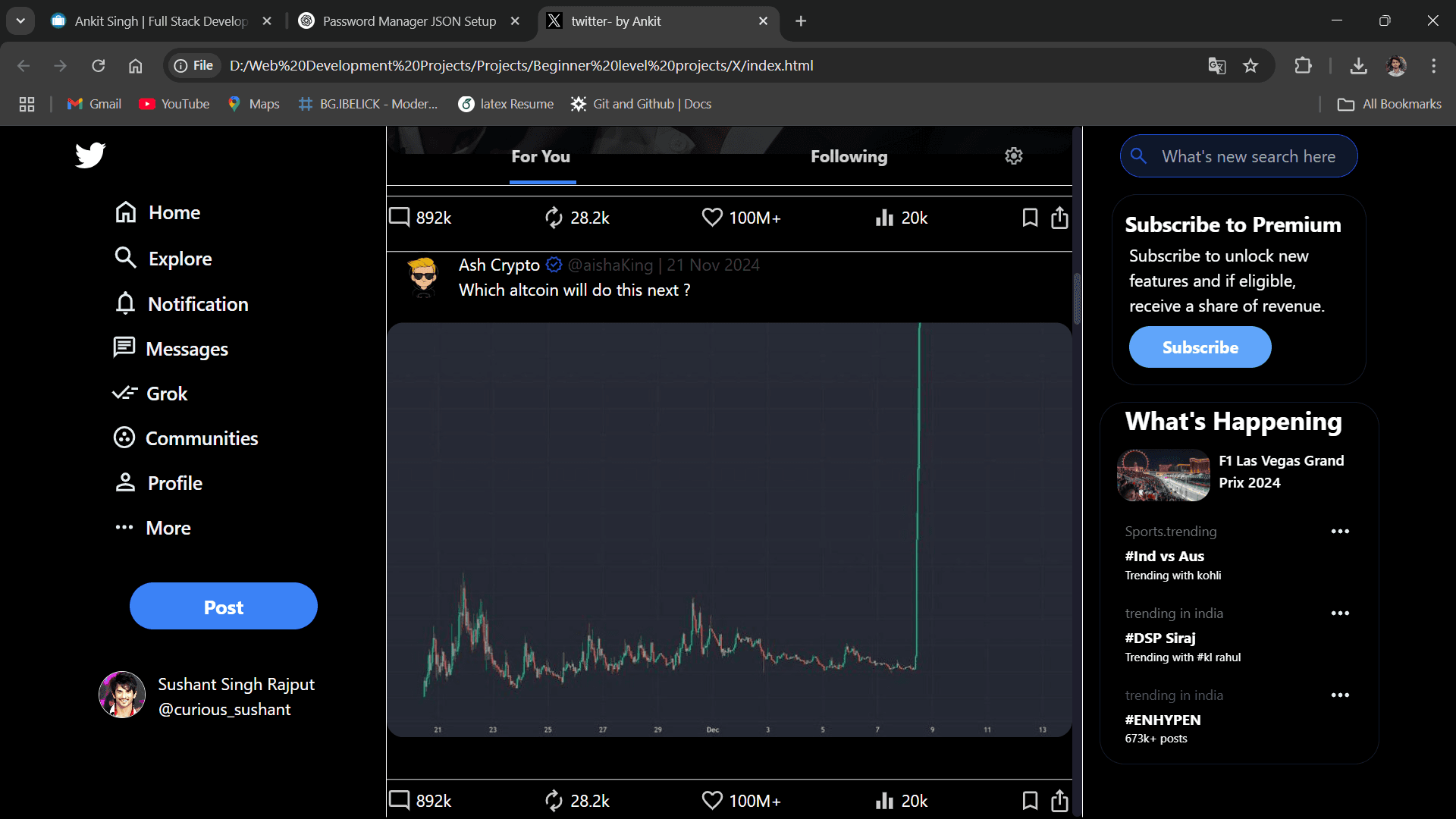Bookmark the Ash Crypto post

1030,801
